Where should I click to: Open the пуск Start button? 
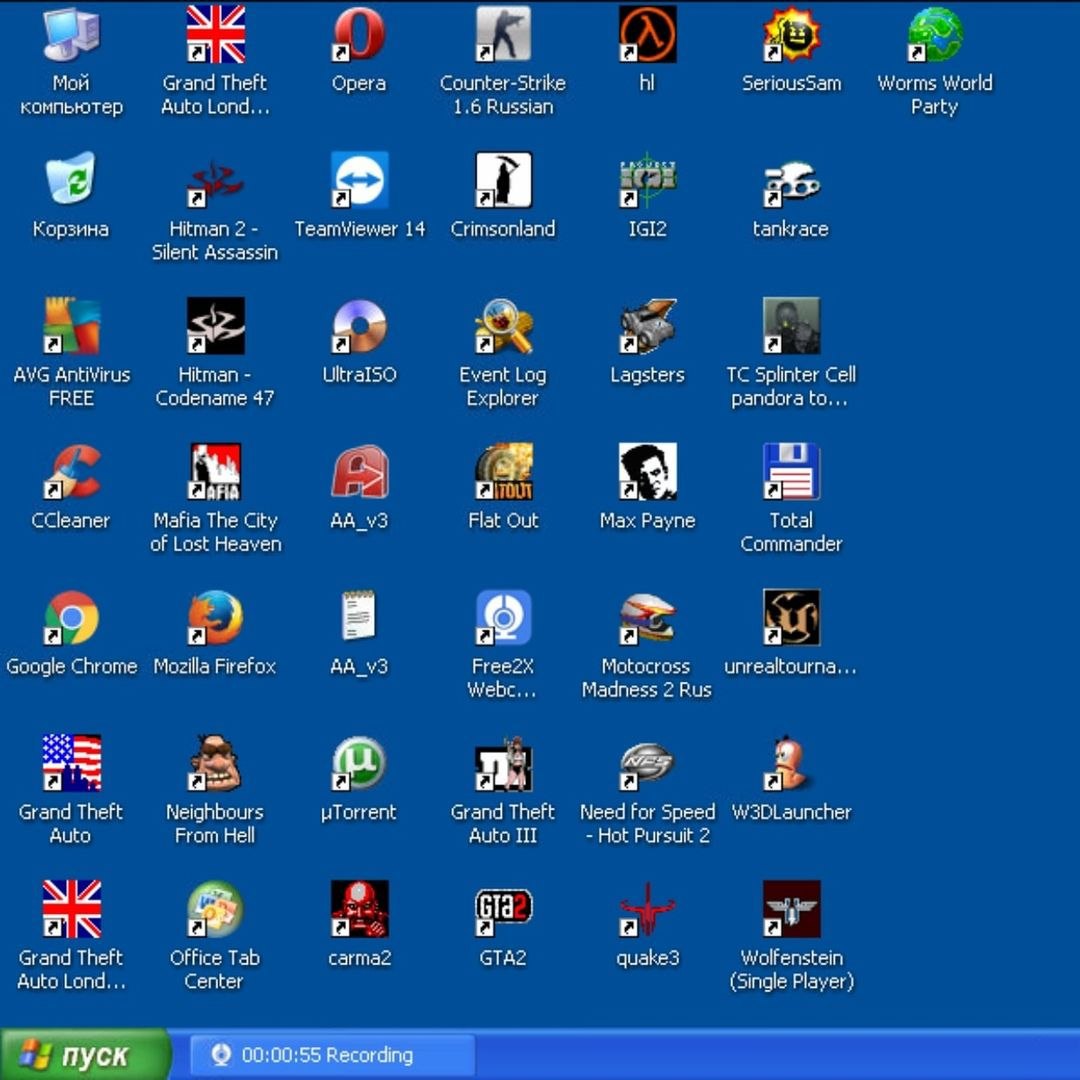pos(84,1055)
